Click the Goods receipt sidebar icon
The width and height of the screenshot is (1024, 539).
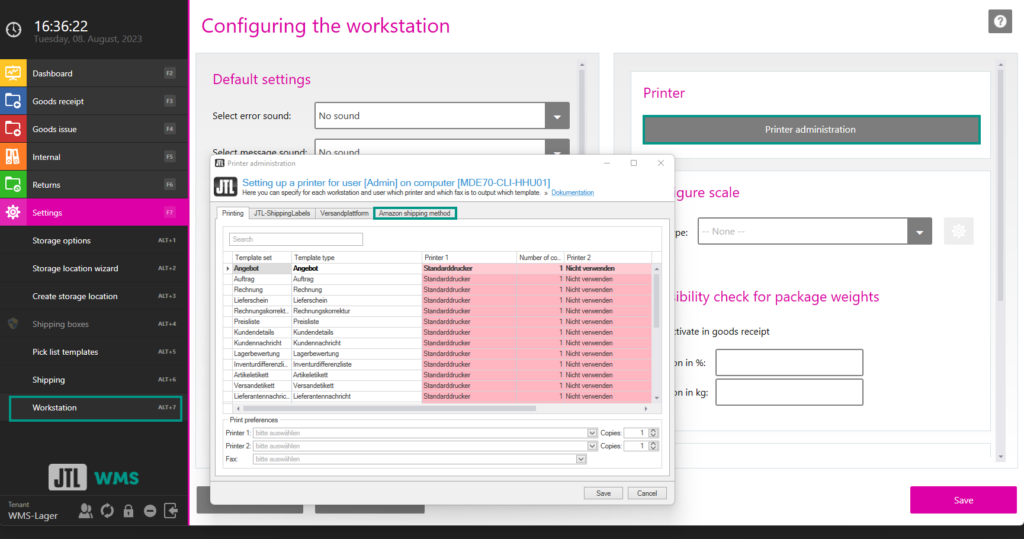tap(13, 101)
